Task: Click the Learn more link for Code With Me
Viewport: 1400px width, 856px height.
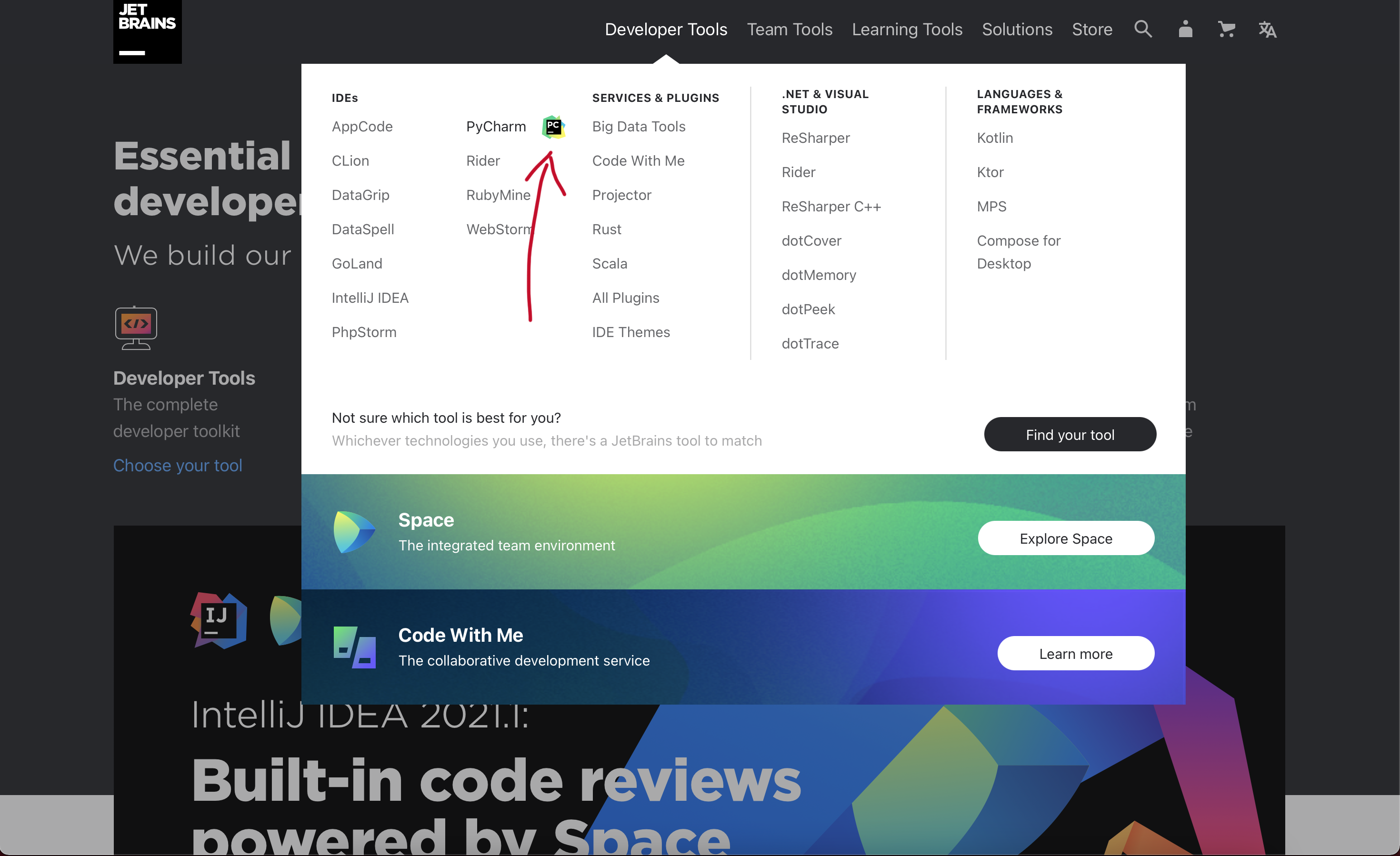Action: tap(1076, 653)
